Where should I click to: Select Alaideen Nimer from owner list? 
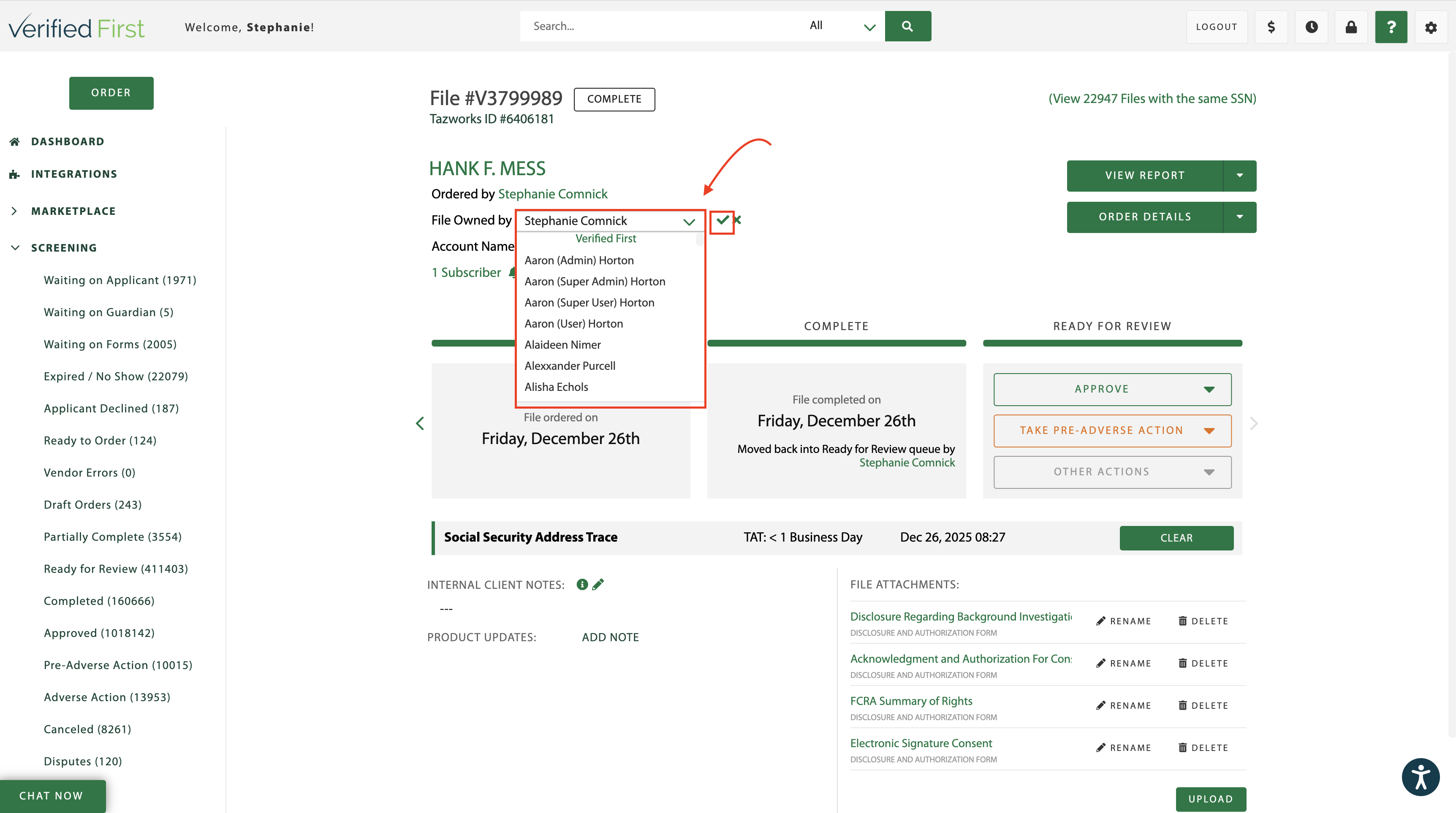pyautogui.click(x=562, y=344)
